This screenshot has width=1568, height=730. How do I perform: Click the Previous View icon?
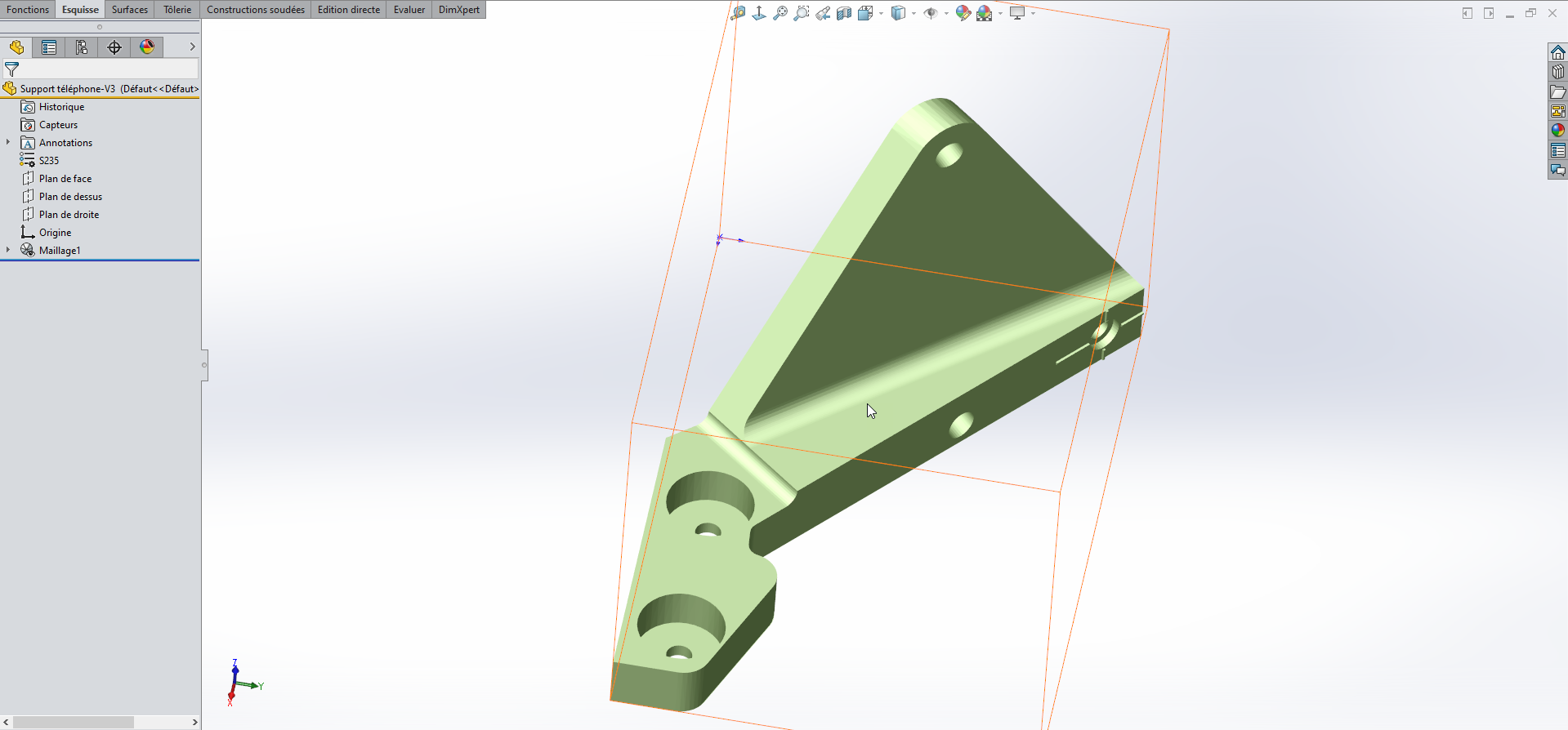pos(823,13)
